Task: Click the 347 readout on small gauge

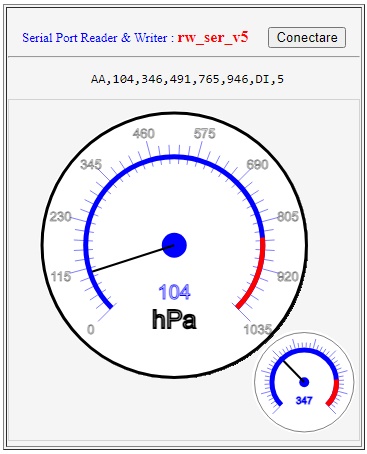Action: (304, 400)
